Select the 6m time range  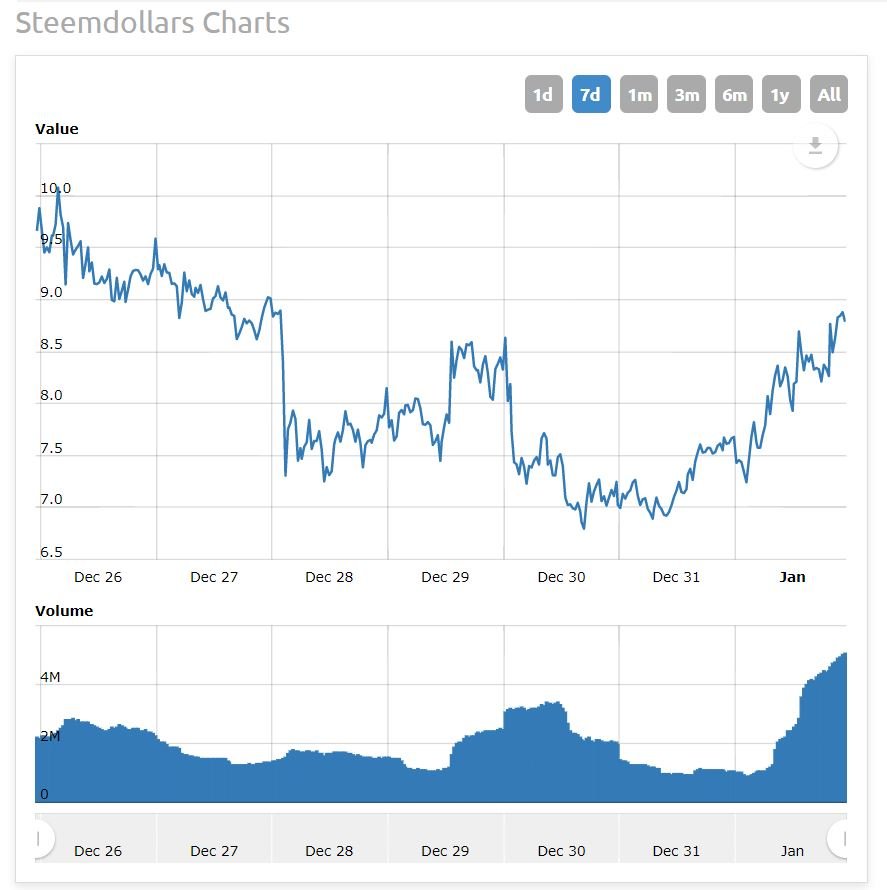[x=734, y=94]
